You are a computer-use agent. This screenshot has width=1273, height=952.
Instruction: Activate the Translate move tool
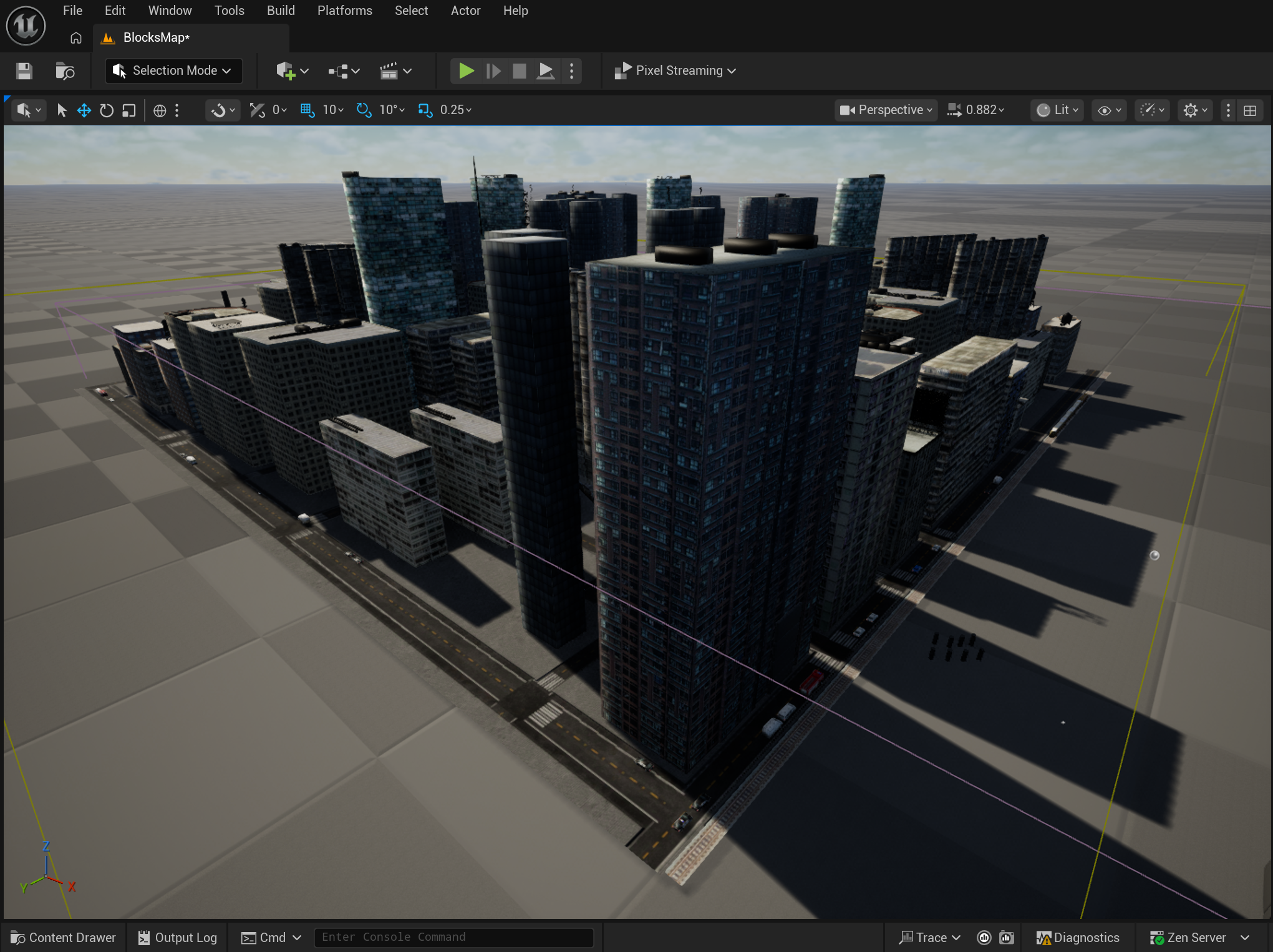click(x=84, y=110)
